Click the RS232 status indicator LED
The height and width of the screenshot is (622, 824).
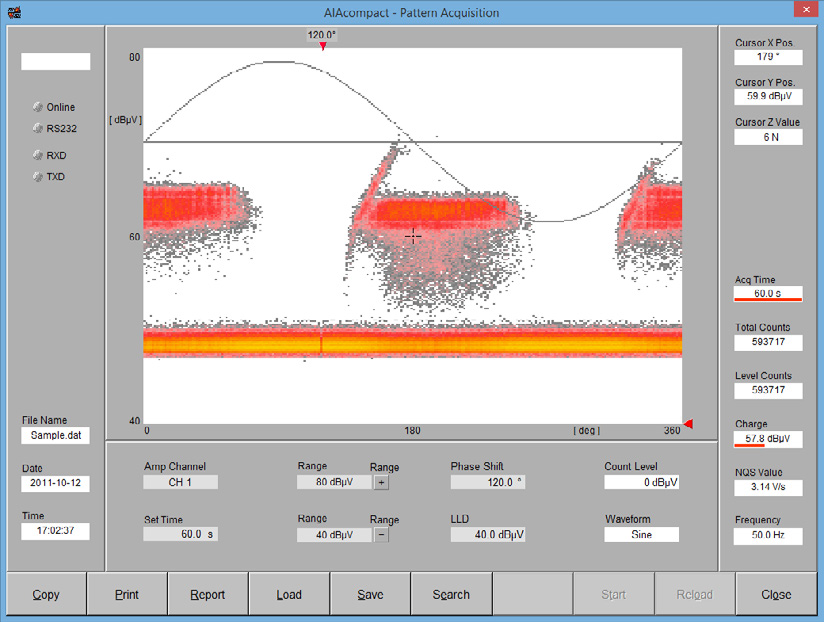pos(38,128)
